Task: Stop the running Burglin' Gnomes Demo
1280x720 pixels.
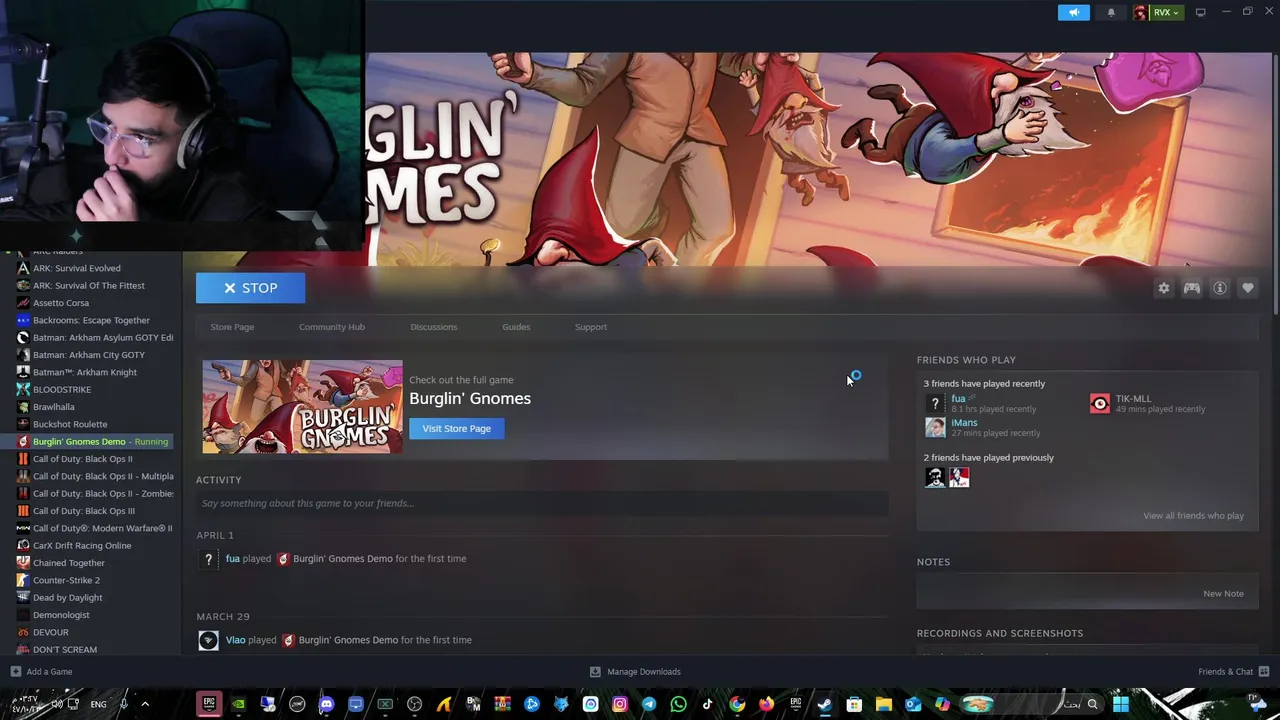Action: 250,288
